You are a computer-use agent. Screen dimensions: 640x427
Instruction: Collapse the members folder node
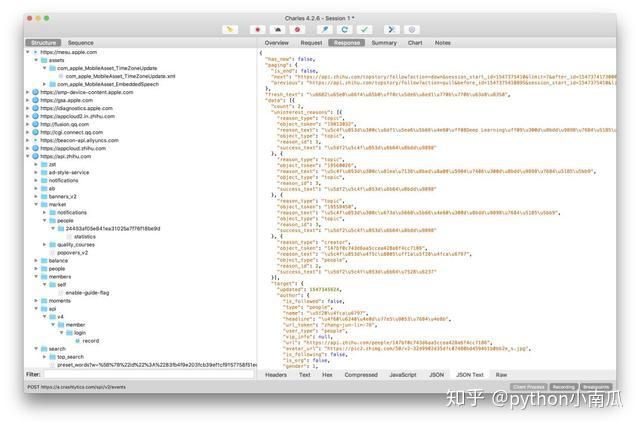36,277
